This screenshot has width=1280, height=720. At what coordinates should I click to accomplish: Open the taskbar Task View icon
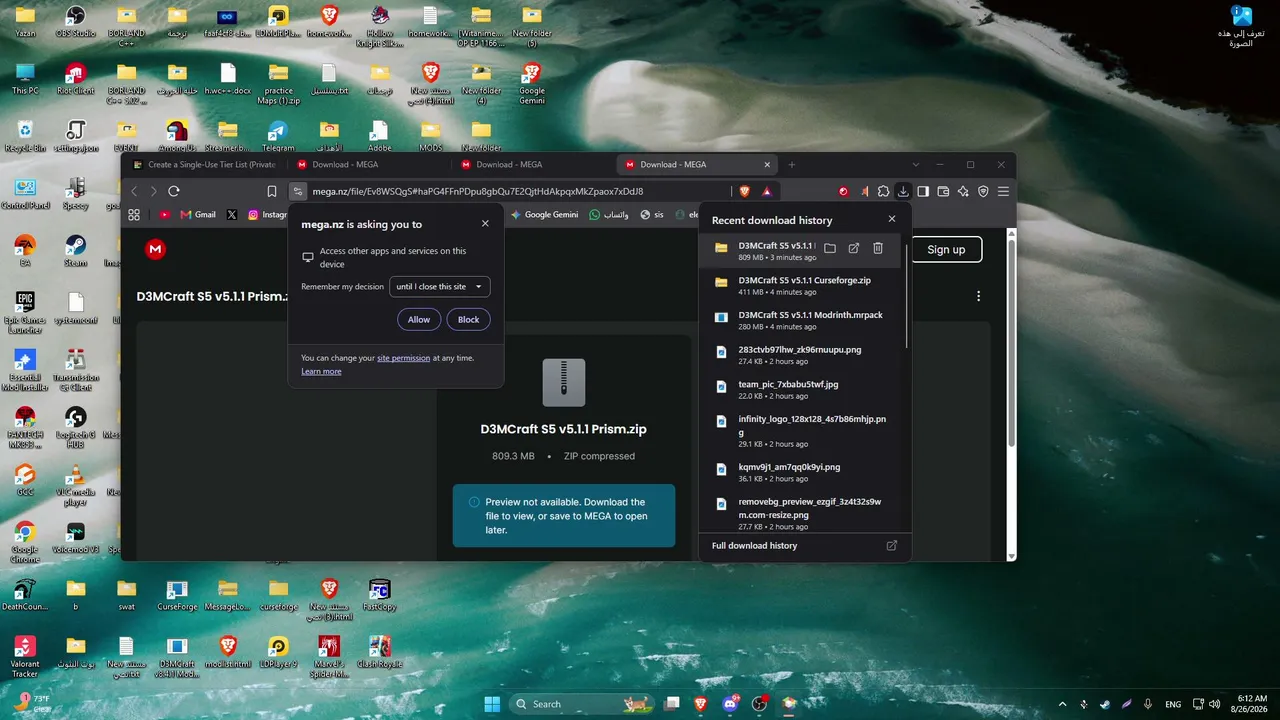coord(672,704)
